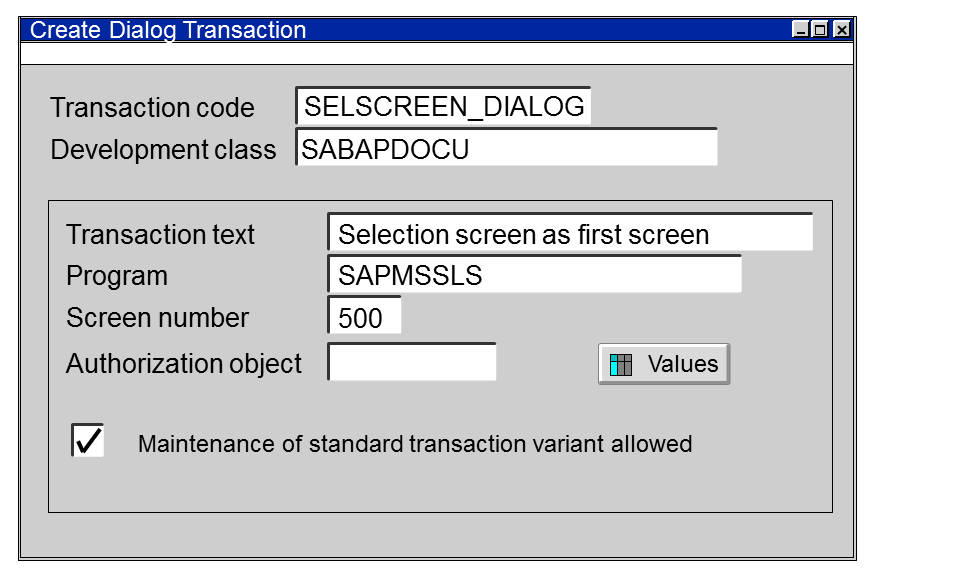
Task: Click the table icon on the Values button
Action: click(x=621, y=365)
